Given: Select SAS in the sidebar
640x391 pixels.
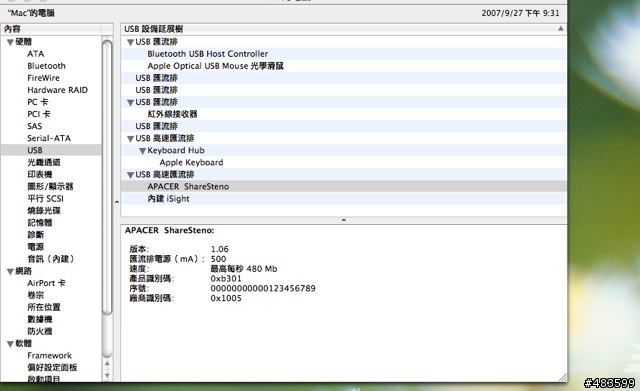Looking at the screenshot, I should (x=35, y=126).
